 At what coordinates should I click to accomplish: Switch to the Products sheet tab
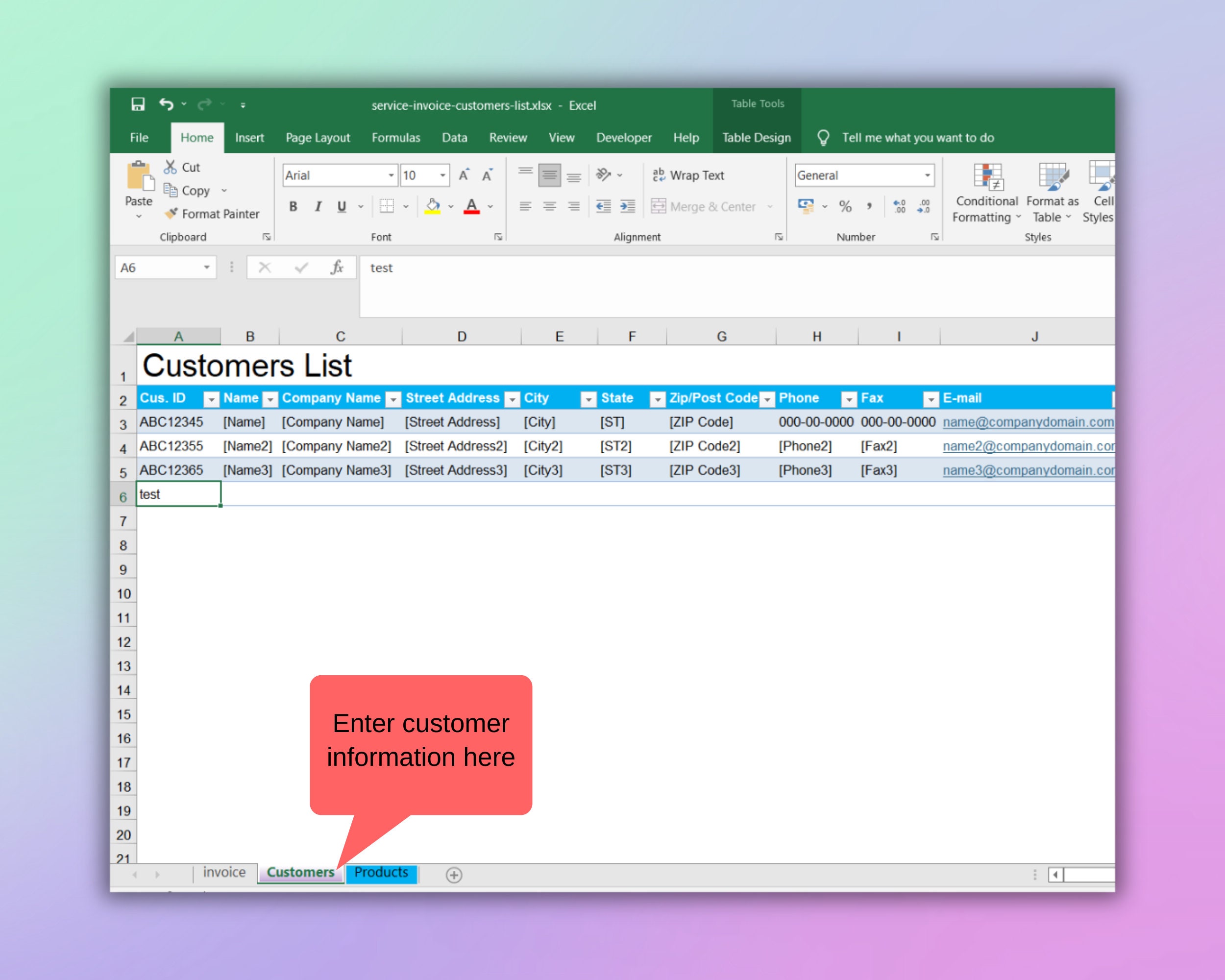[381, 873]
